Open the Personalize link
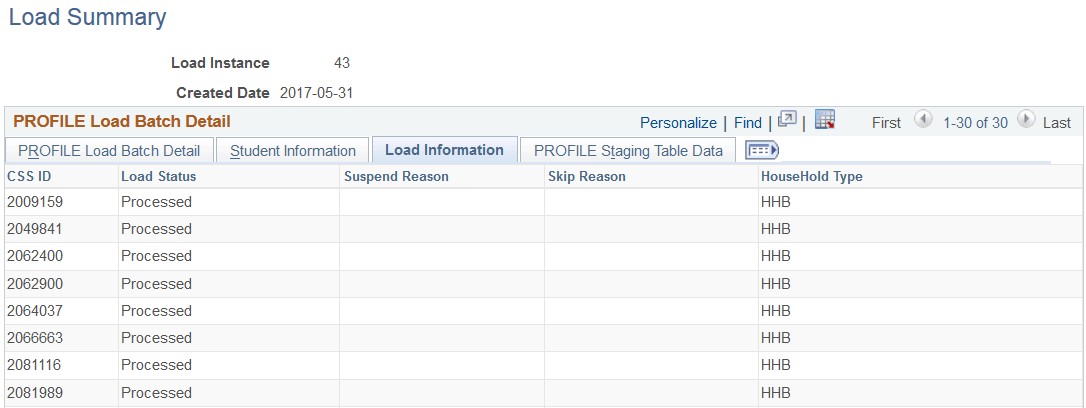1086x408 pixels. 678,123
